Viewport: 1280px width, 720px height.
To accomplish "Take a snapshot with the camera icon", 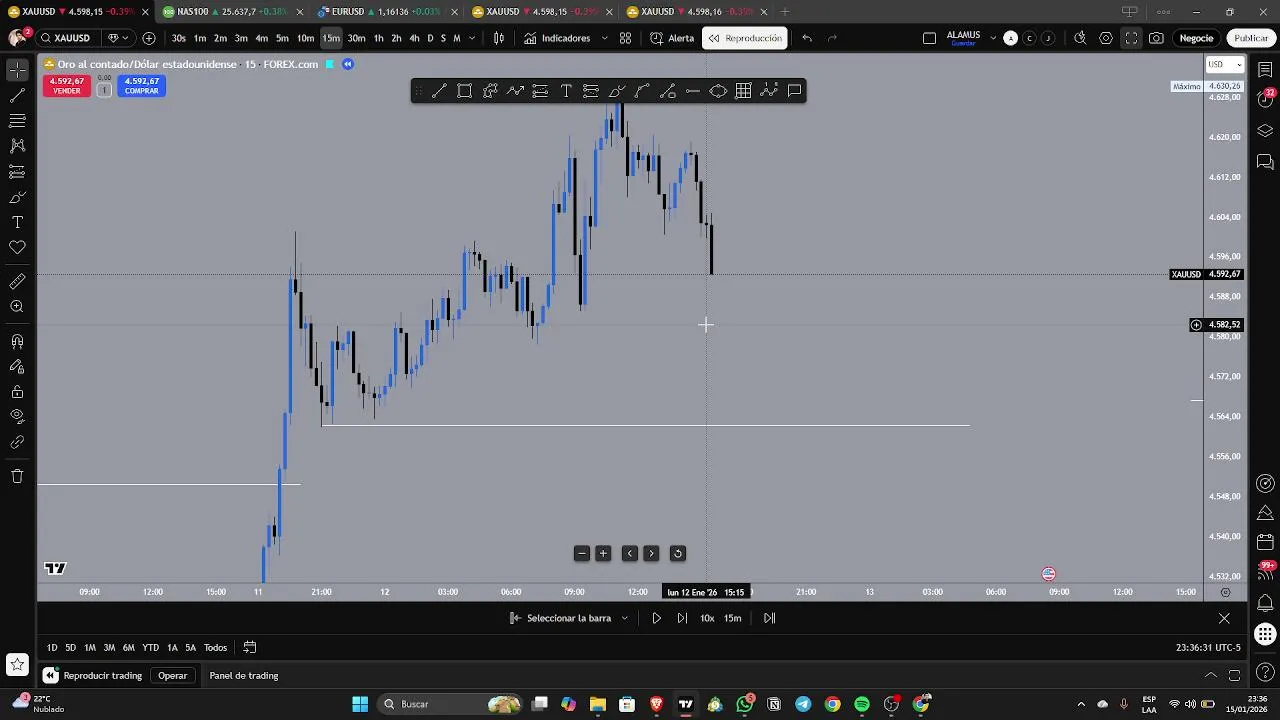I will coord(1156,38).
